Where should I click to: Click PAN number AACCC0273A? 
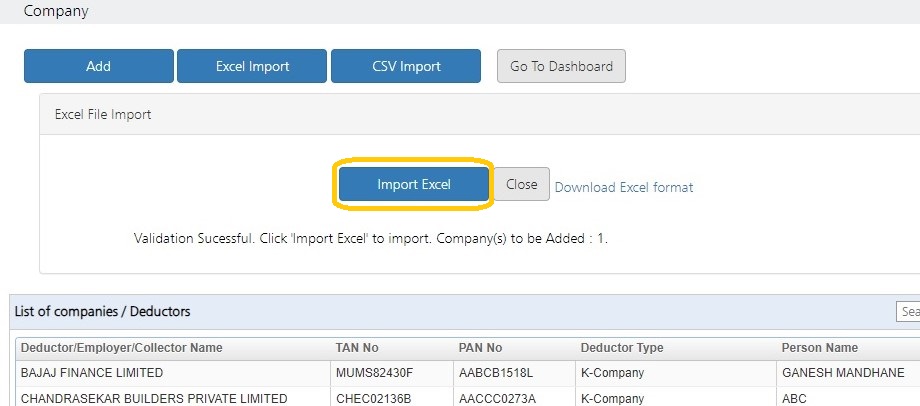pos(497,399)
